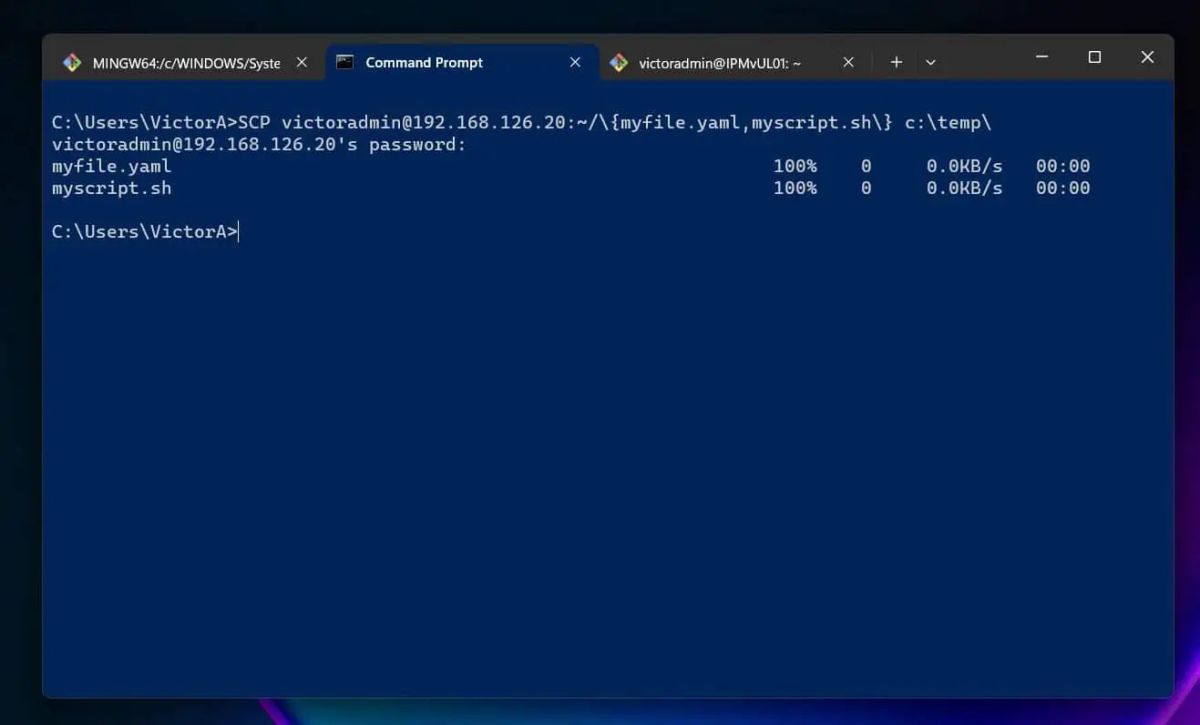Click 00:00 in the myscript.sh row
Viewport: 1200px width, 725px height.
(x=1063, y=188)
